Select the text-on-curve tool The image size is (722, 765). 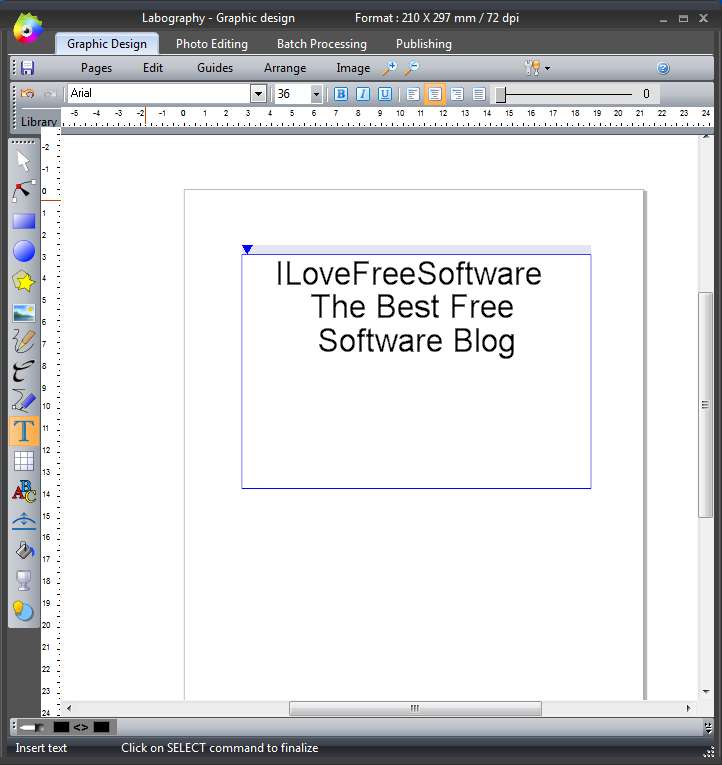23,521
